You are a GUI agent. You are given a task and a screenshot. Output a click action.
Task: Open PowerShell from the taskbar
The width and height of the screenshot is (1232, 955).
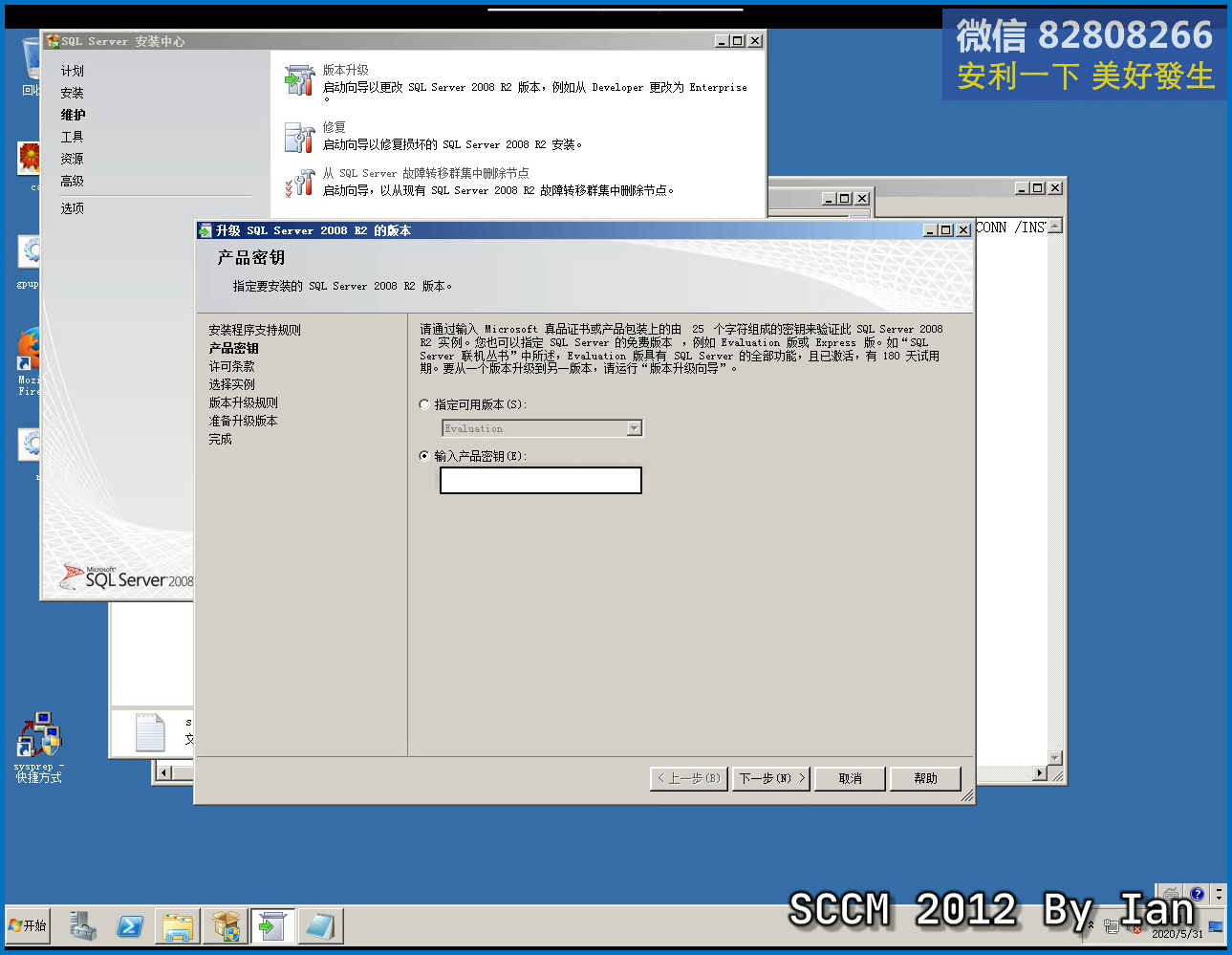click(130, 925)
